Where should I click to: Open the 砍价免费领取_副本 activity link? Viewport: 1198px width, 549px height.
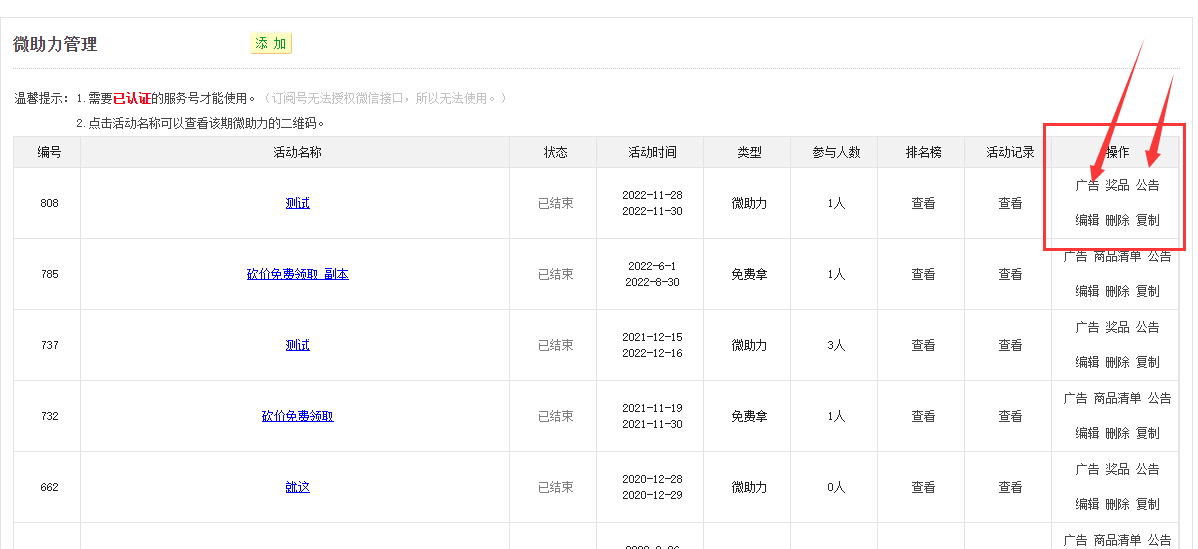click(297, 274)
